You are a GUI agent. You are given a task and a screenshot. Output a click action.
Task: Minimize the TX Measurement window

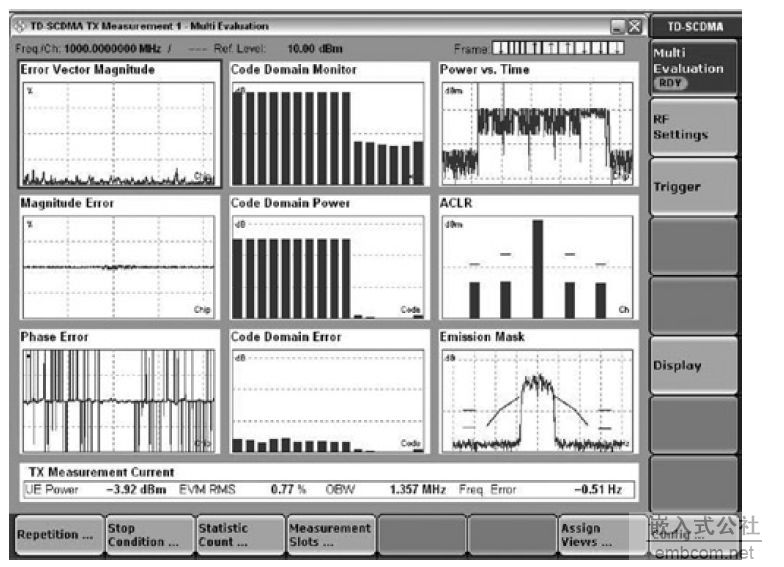(x=618, y=26)
